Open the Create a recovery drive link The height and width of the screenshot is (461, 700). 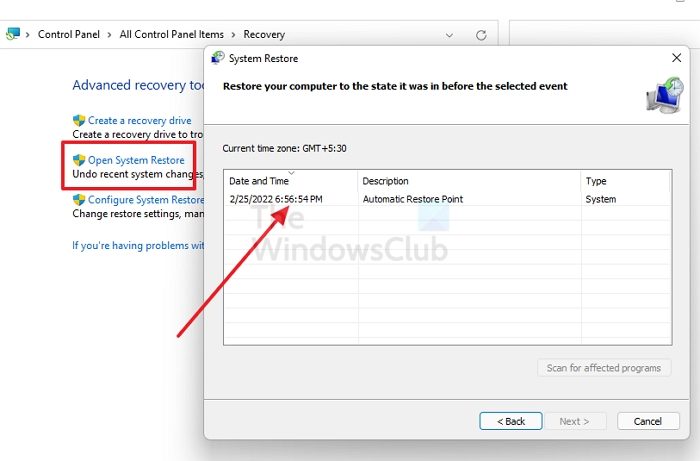[139, 120]
